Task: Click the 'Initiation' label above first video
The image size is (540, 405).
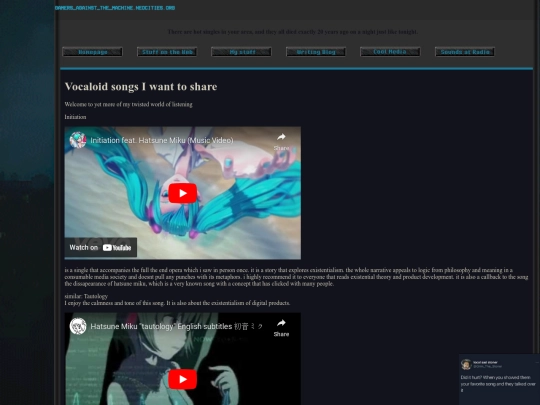Action: (x=75, y=117)
